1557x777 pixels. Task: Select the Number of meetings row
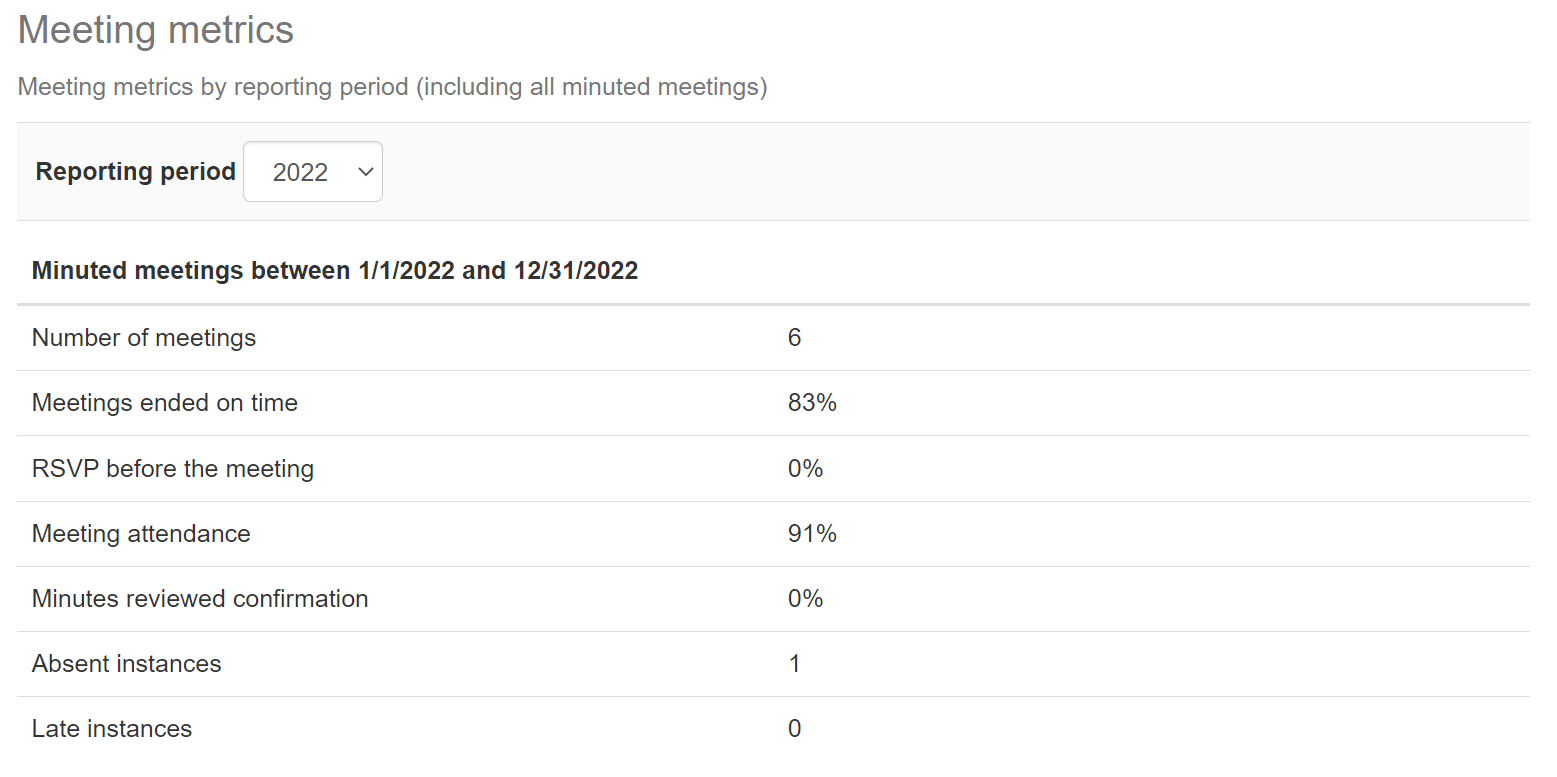point(773,338)
